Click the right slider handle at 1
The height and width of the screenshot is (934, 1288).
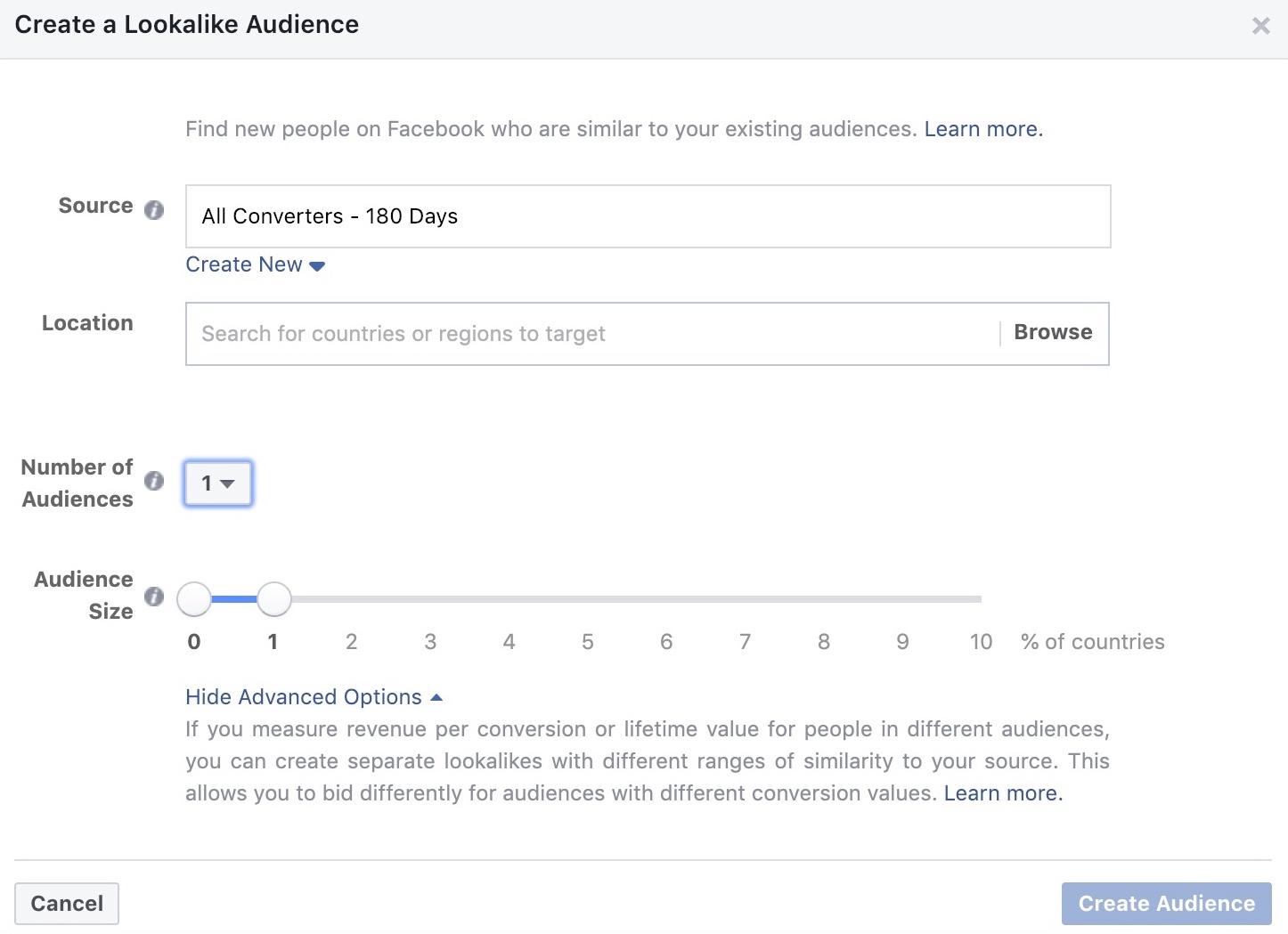click(x=274, y=599)
